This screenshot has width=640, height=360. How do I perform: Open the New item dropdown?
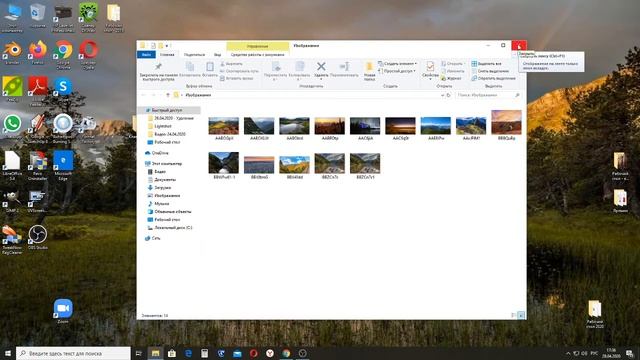pos(398,64)
